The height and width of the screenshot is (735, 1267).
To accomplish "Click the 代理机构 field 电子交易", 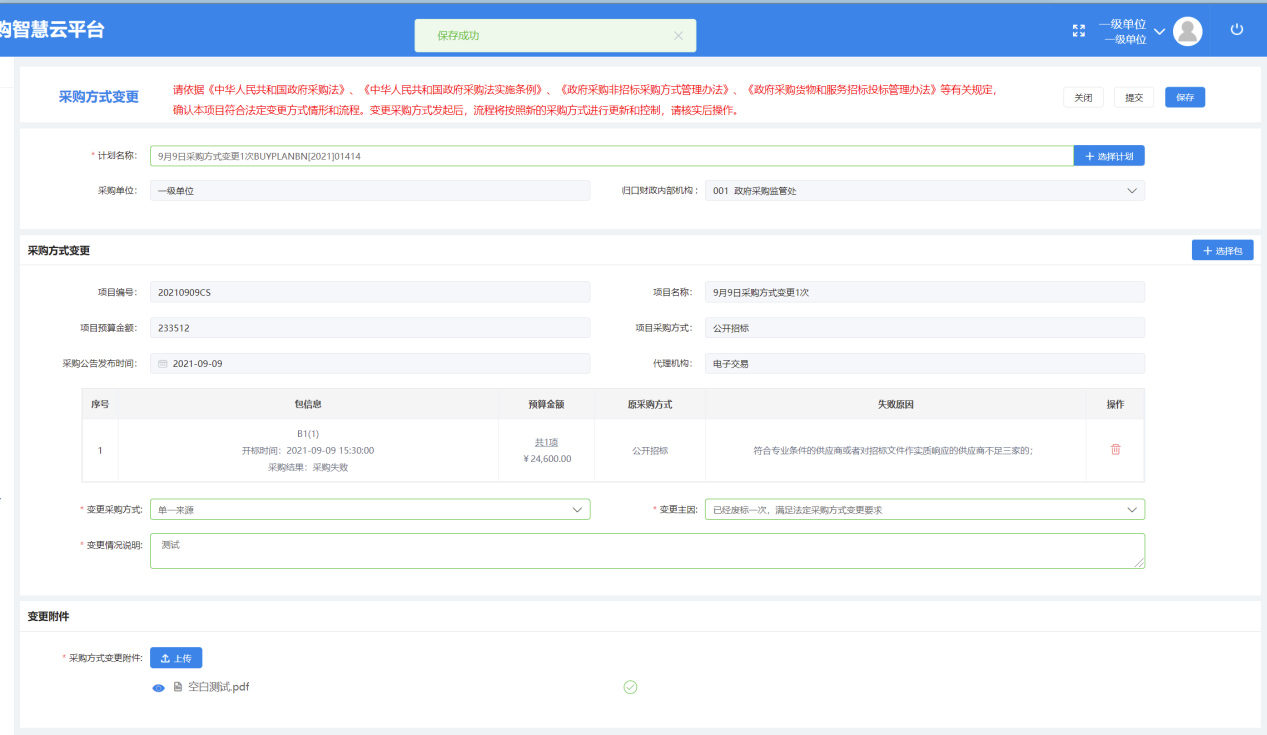I will click(925, 363).
